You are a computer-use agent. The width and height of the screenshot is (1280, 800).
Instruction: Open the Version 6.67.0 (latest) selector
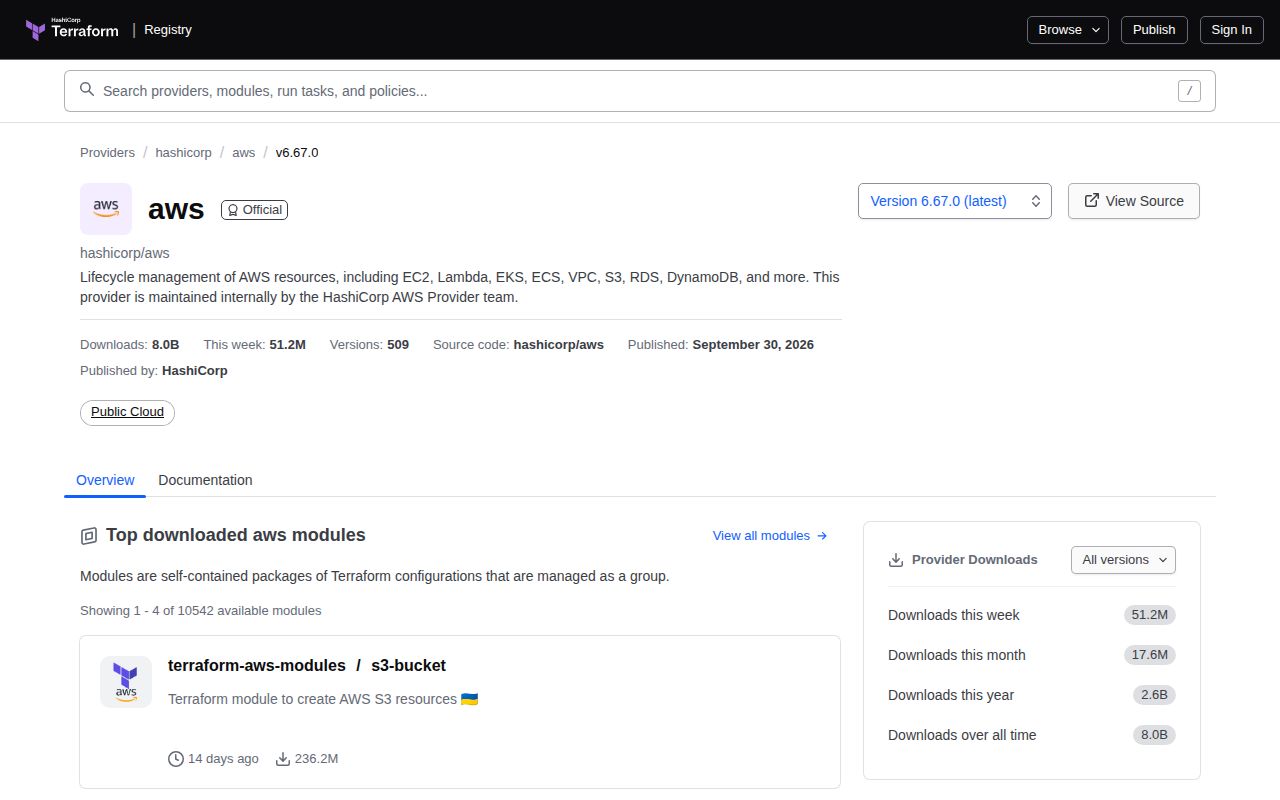[955, 201]
